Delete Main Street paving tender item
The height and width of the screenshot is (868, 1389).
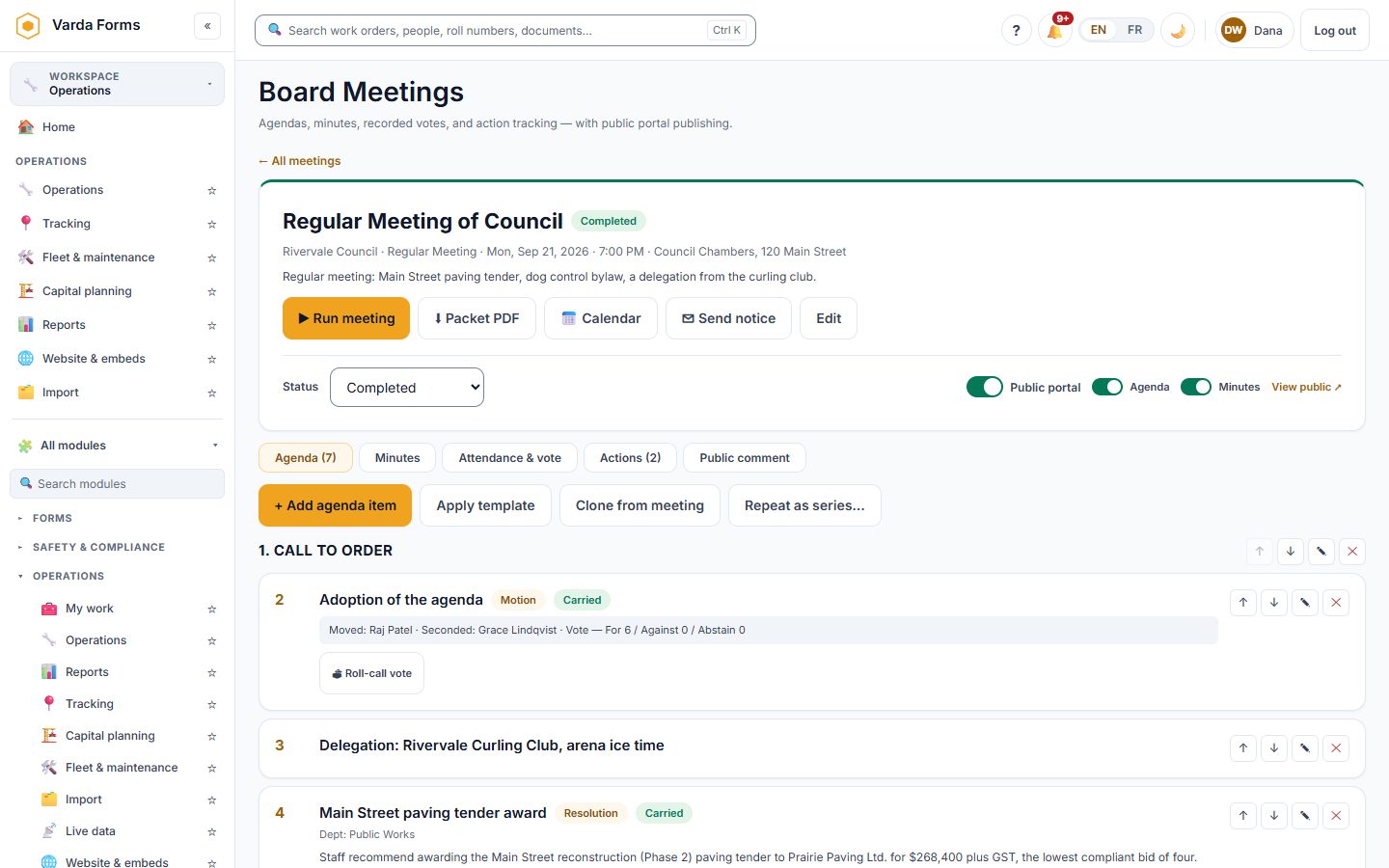[1336, 816]
